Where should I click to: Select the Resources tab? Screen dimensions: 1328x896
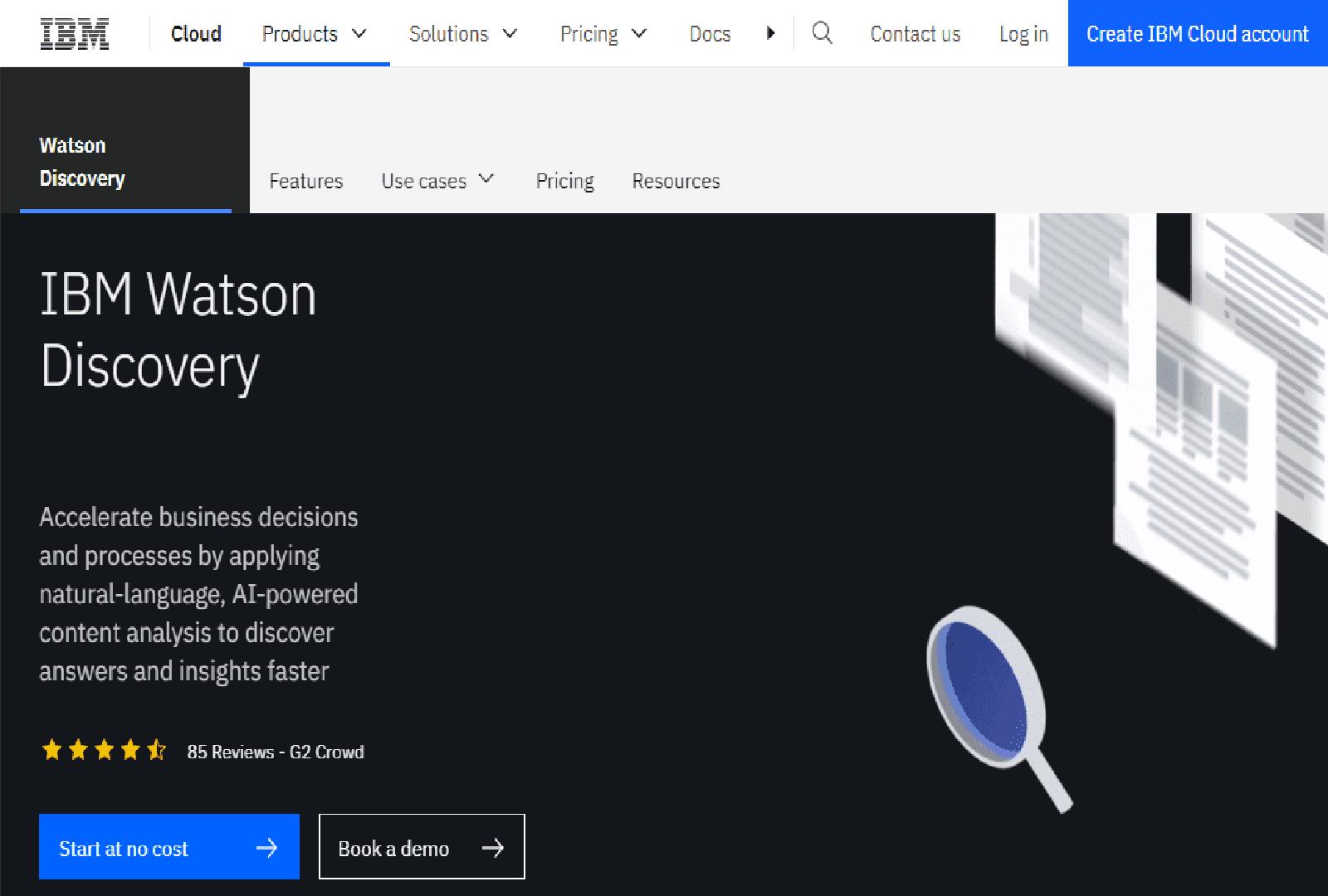(x=676, y=181)
